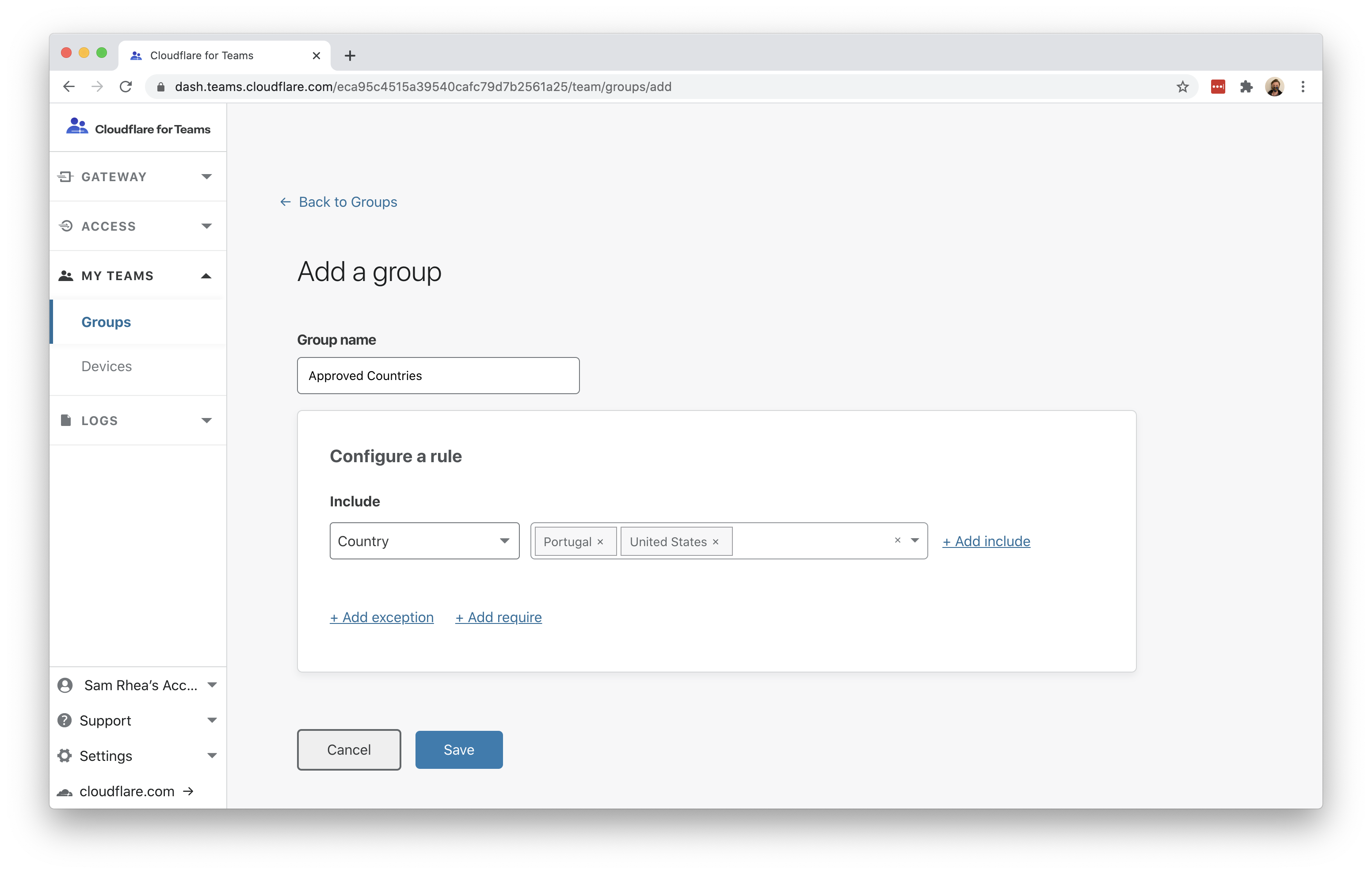The image size is (1372, 874).
Task: Reload the page with refresh icon
Action: coord(126,87)
